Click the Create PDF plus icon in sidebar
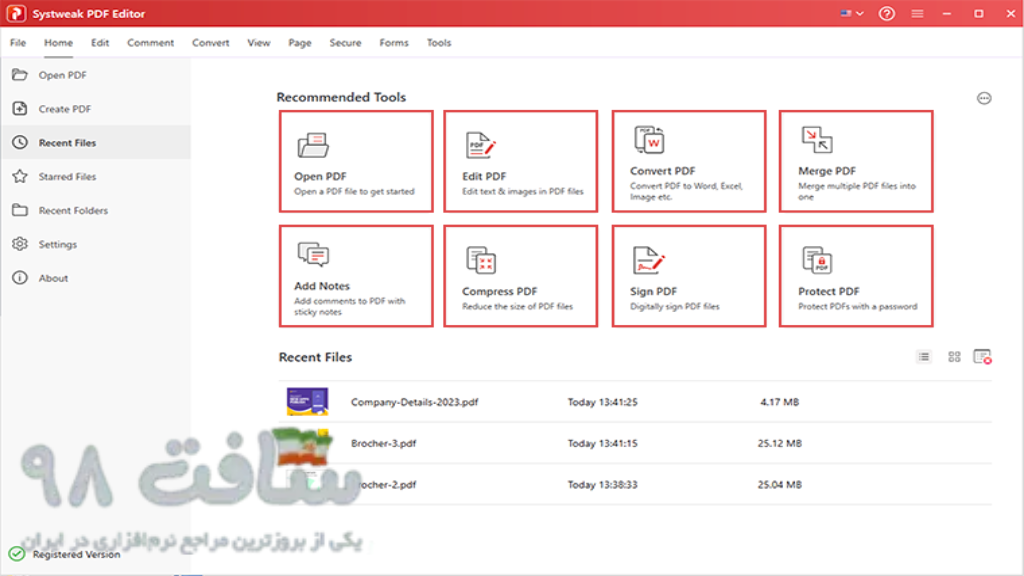The width and height of the screenshot is (1024, 576). click(x=20, y=108)
